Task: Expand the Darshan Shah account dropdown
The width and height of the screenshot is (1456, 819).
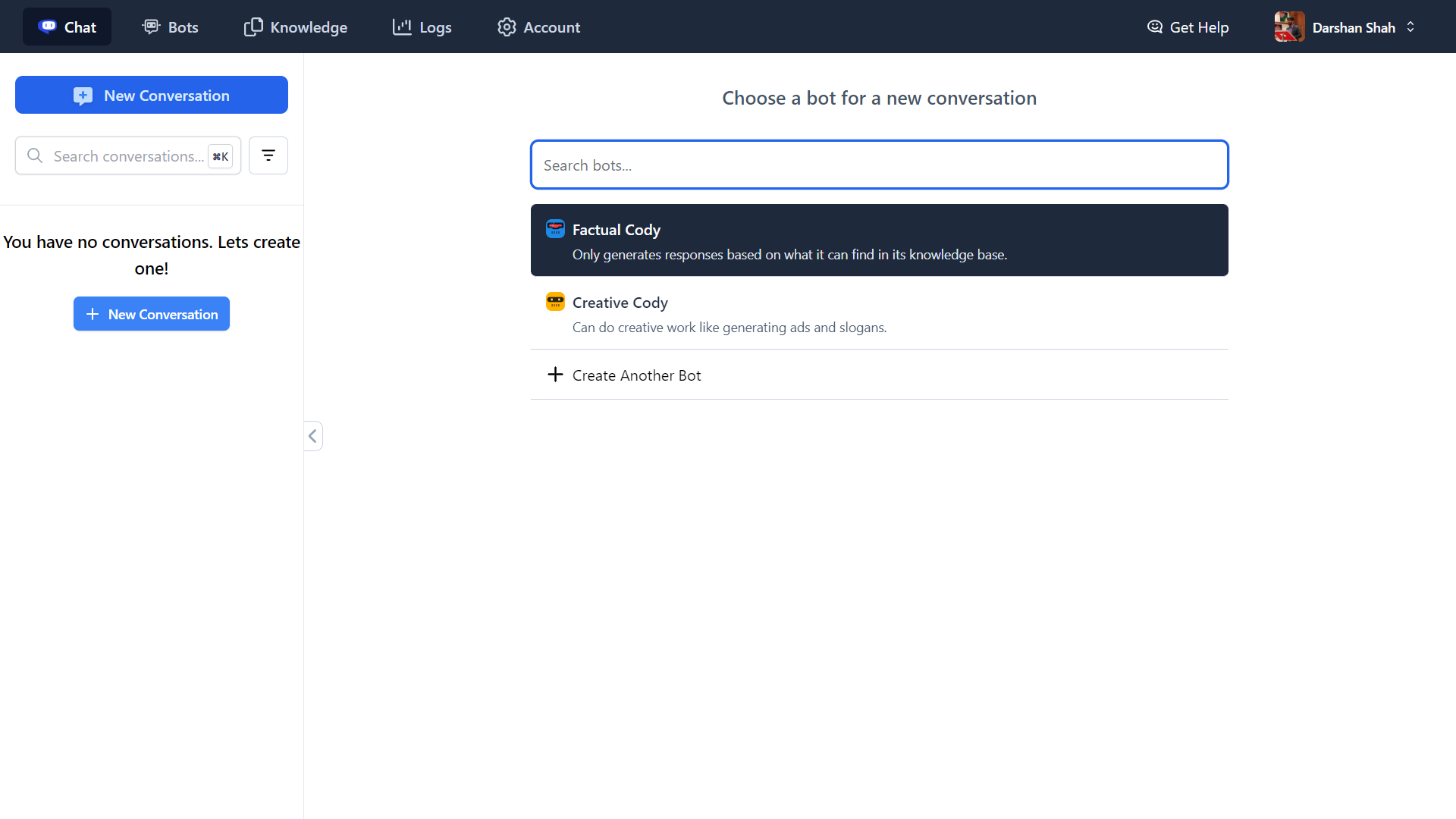Action: 1410,27
